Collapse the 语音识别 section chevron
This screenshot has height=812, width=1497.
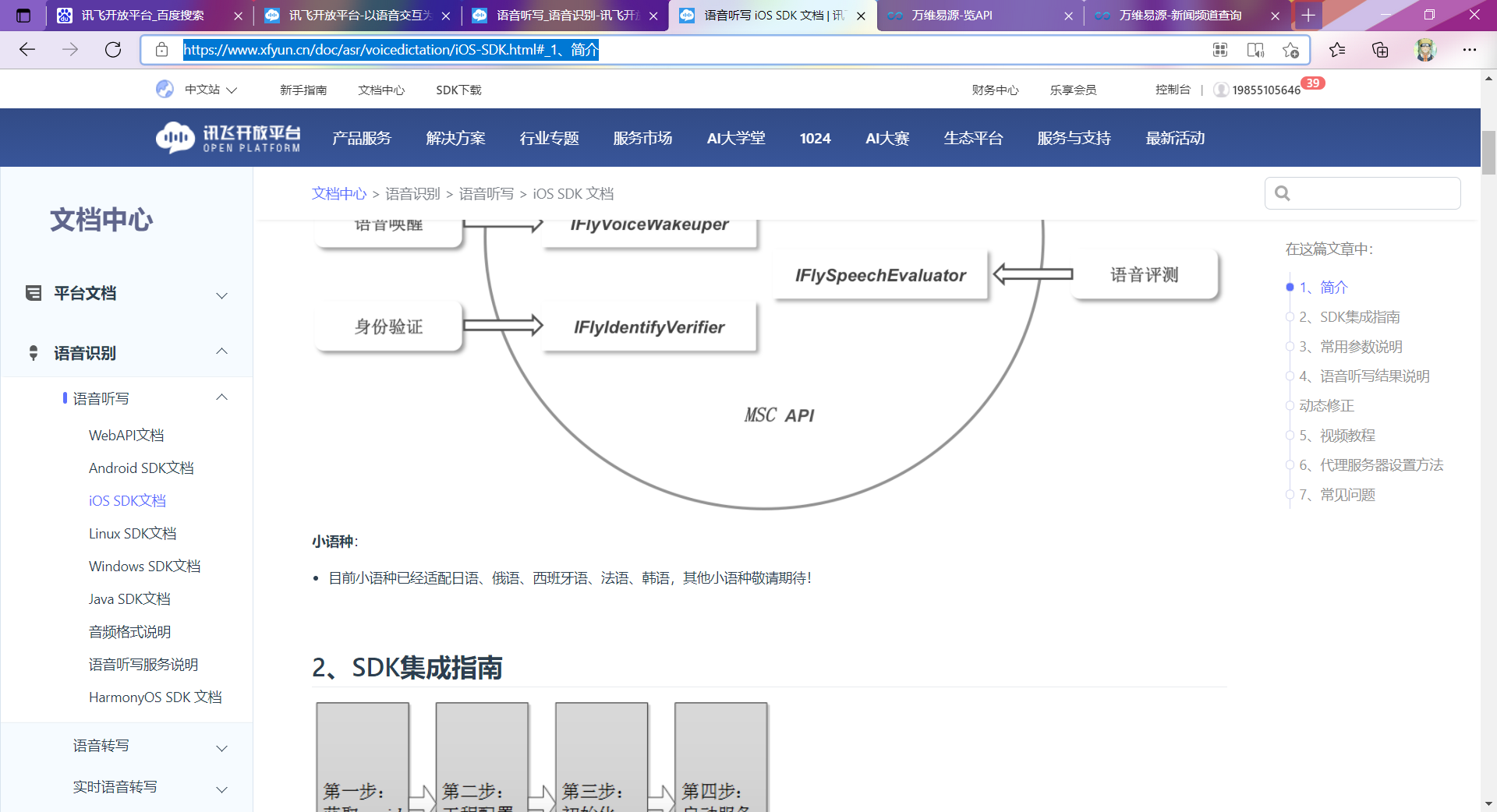coord(221,351)
